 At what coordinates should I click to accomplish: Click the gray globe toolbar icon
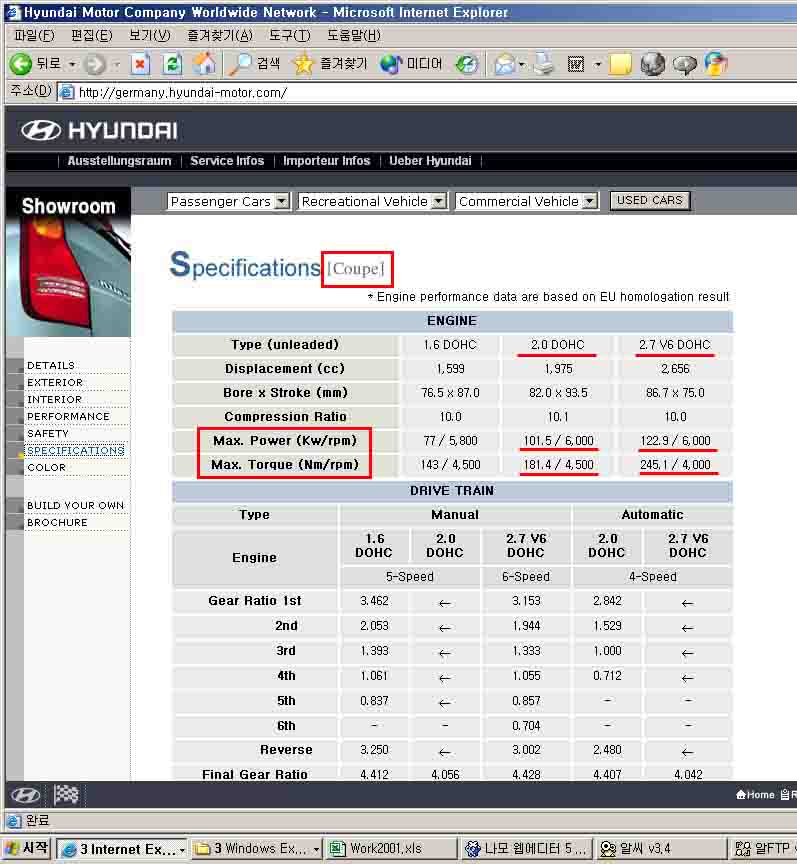[x=653, y=64]
